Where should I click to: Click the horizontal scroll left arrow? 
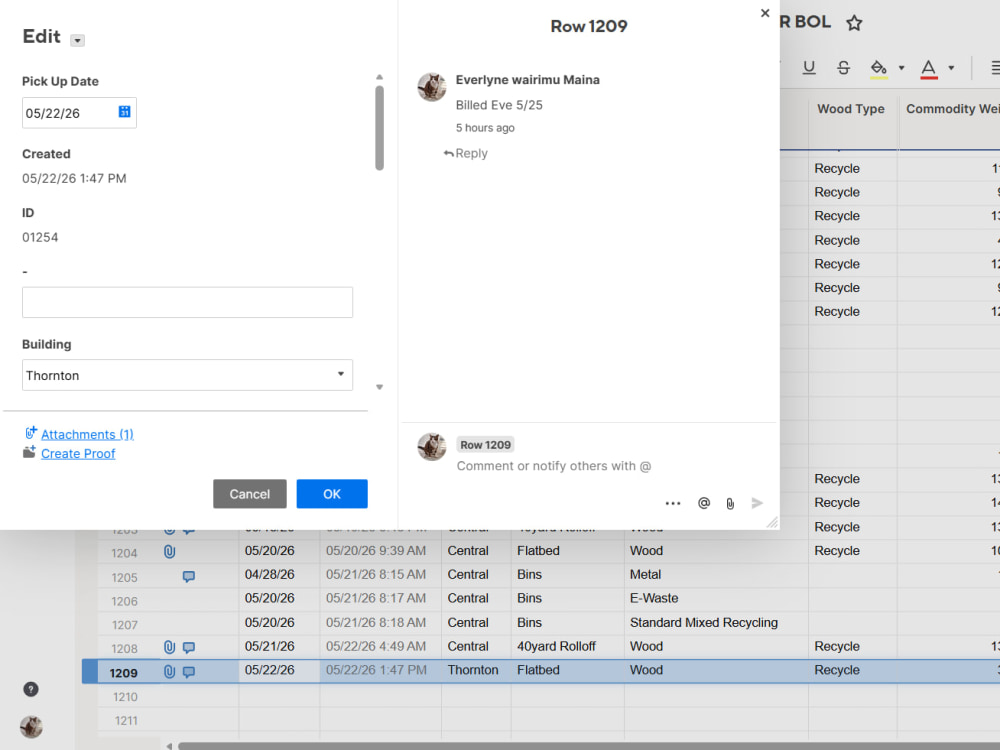click(169, 746)
